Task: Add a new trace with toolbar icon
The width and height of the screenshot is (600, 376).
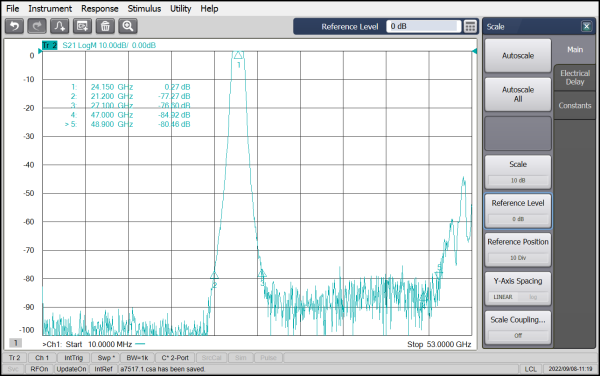Action: 60,26
